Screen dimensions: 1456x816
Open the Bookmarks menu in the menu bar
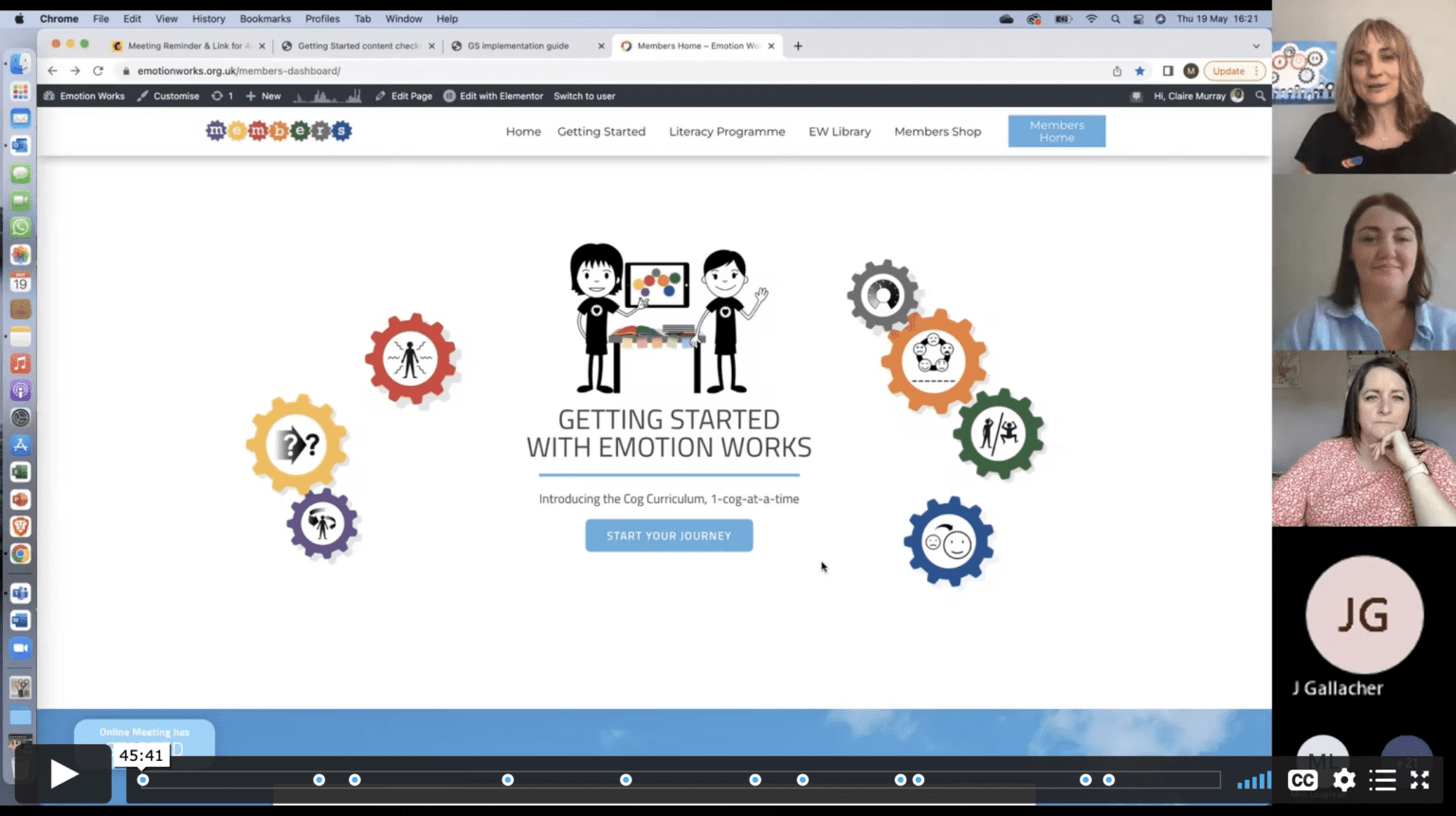[264, 18]
